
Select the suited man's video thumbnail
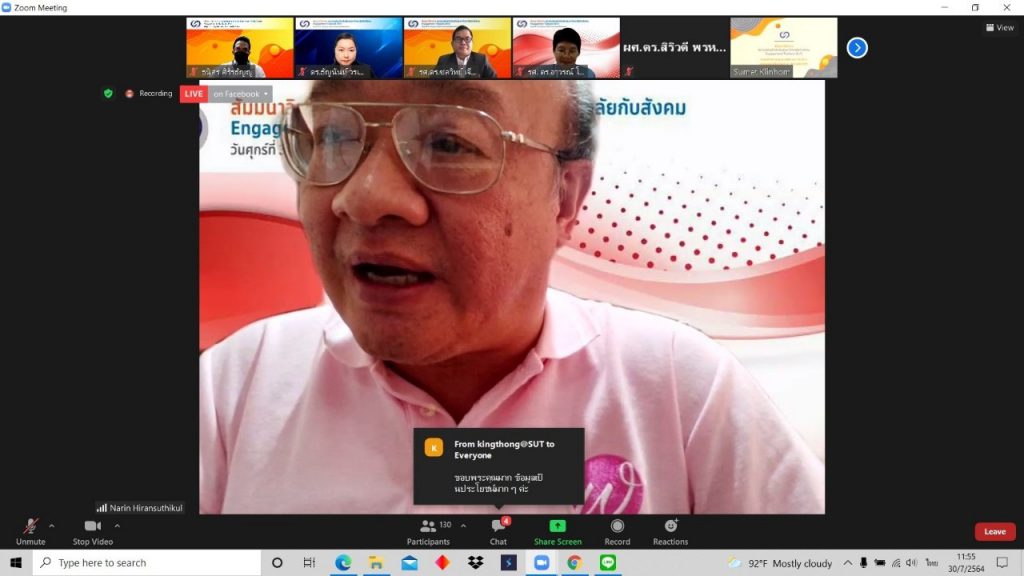(457, 48)
